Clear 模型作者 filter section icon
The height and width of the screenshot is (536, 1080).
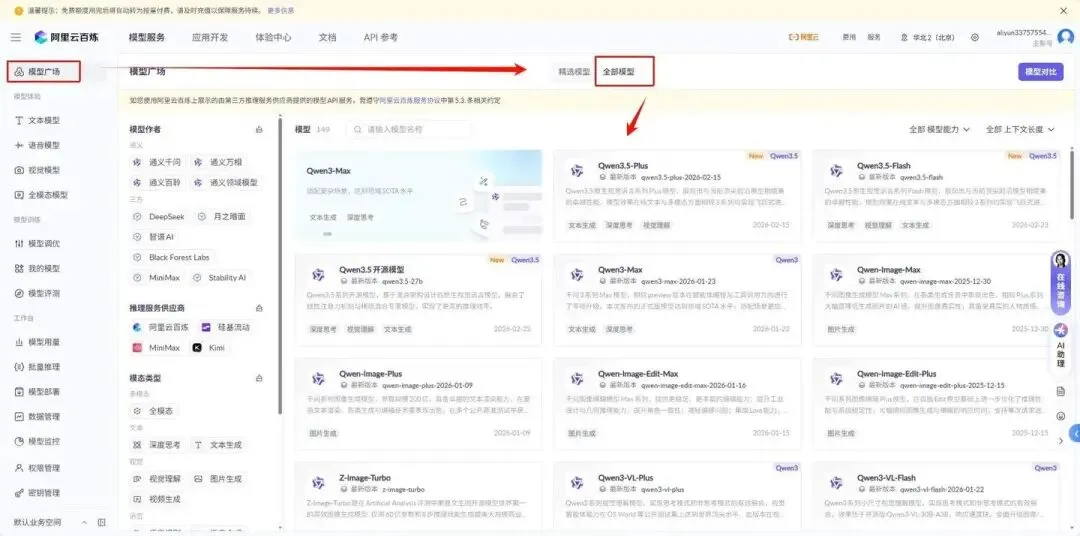point(259,130)
